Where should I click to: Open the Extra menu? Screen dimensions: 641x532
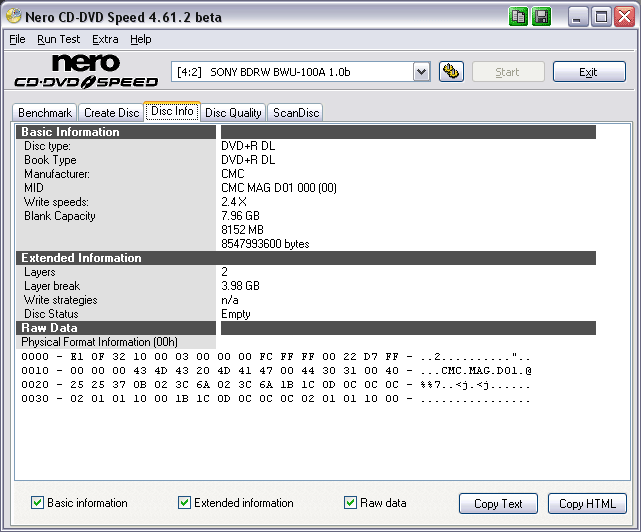click(105, 39)
